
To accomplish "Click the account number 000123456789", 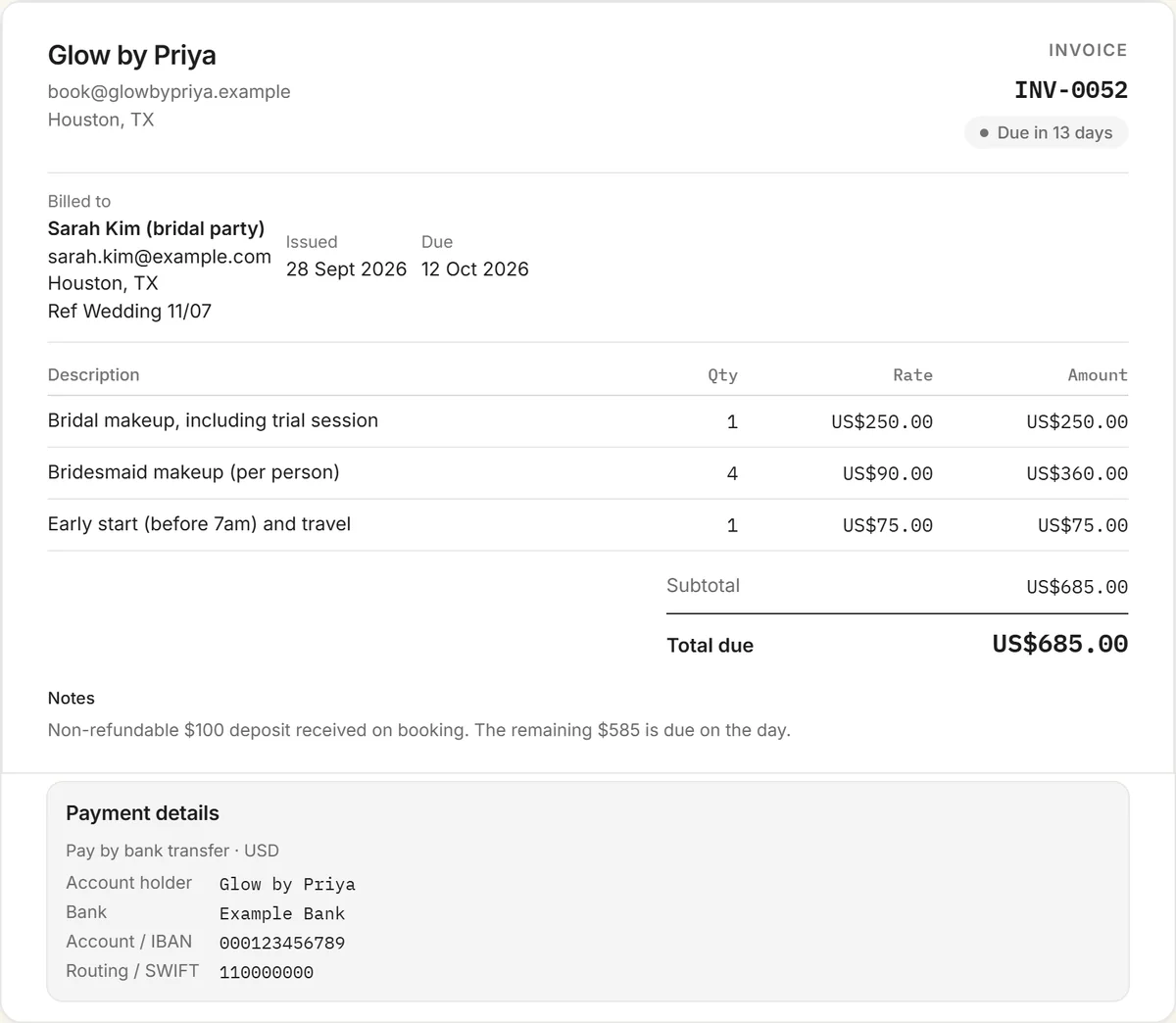I will point(282,943).
